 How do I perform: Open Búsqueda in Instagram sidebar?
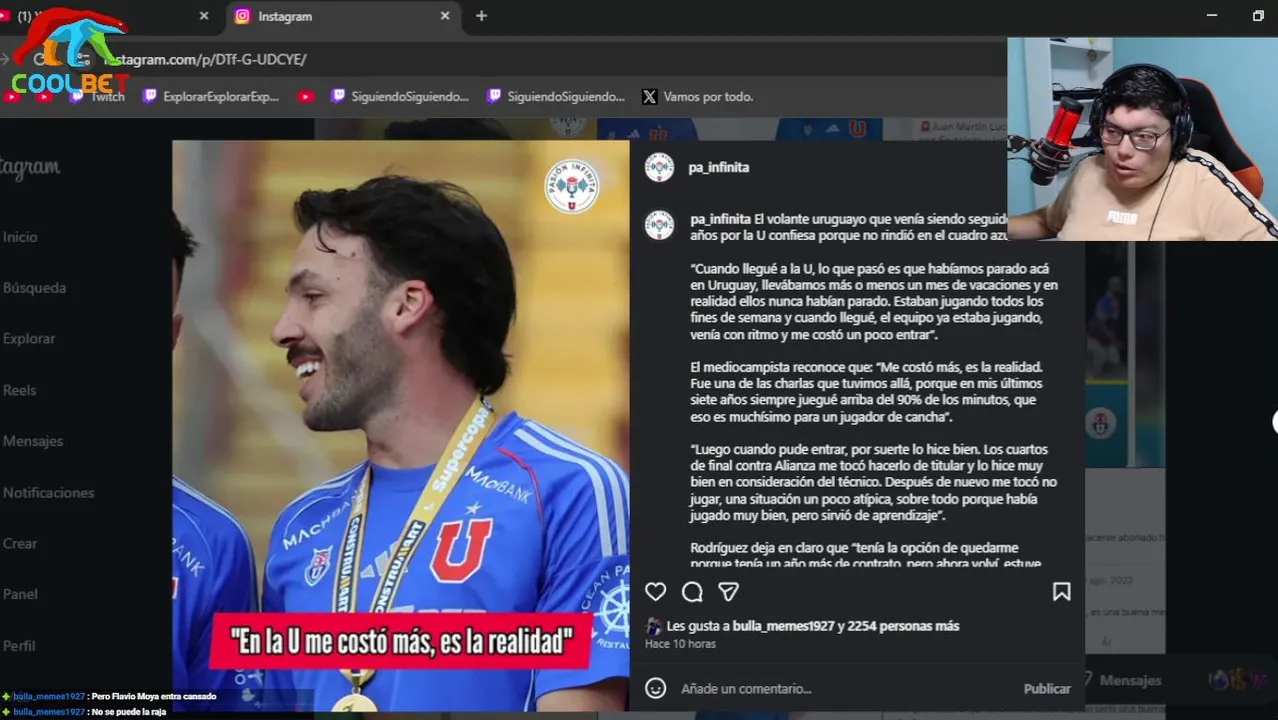click(34, 288)
